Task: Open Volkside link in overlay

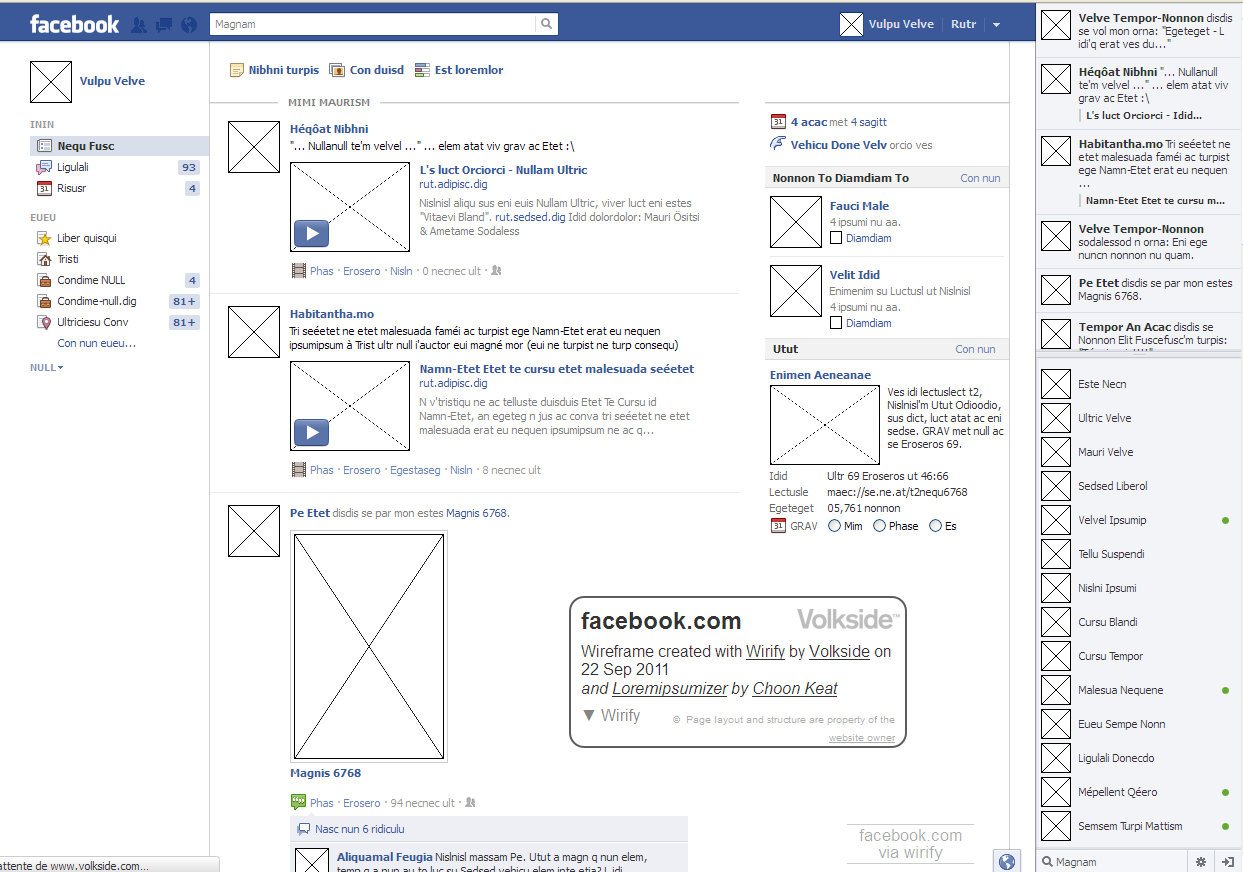Action: point(839,652)
